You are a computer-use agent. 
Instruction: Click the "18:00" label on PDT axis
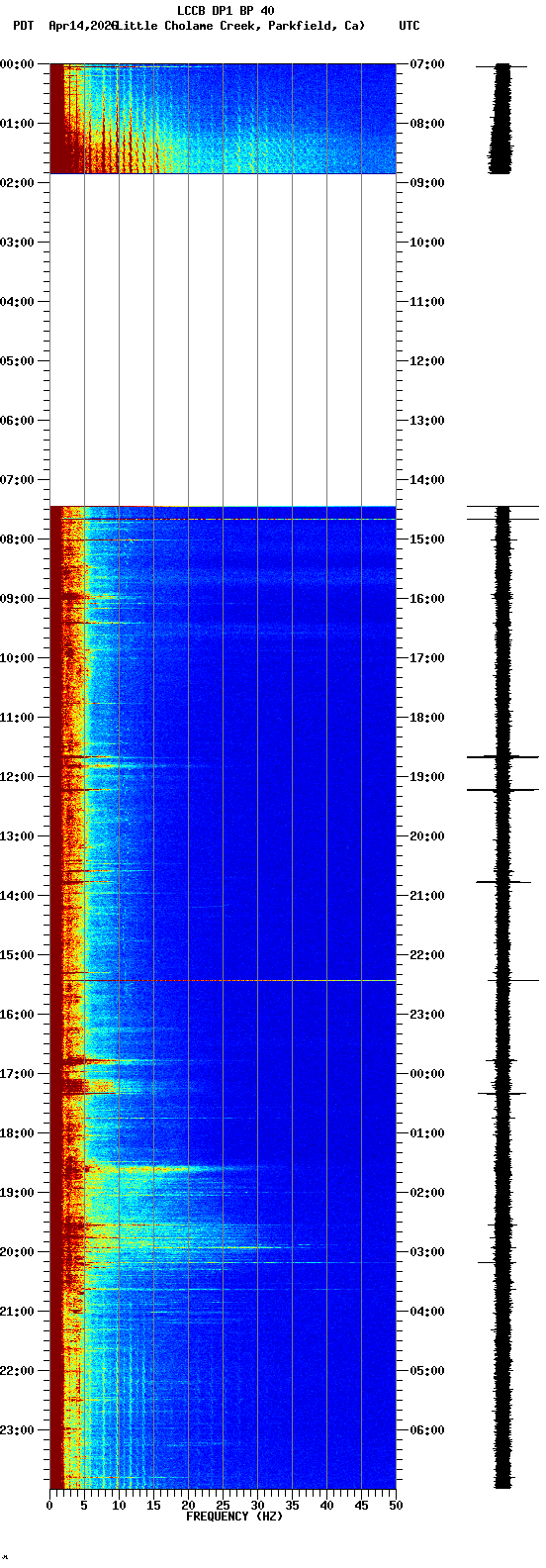15,1133
